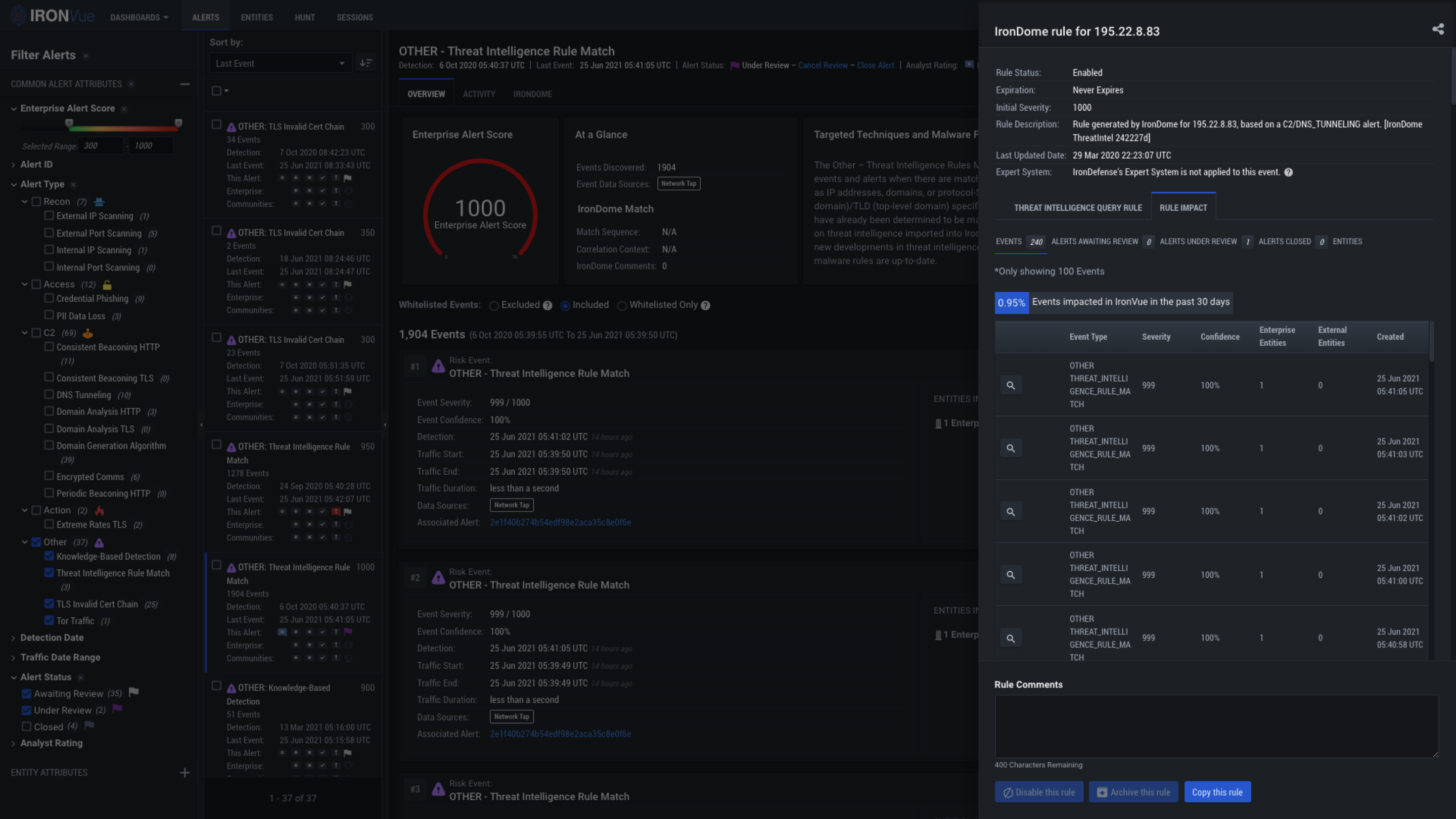This screenshot has height=819, width=1456.
Task: Click inside the Rule Comments text box
Action: [x=1216, y=726]
